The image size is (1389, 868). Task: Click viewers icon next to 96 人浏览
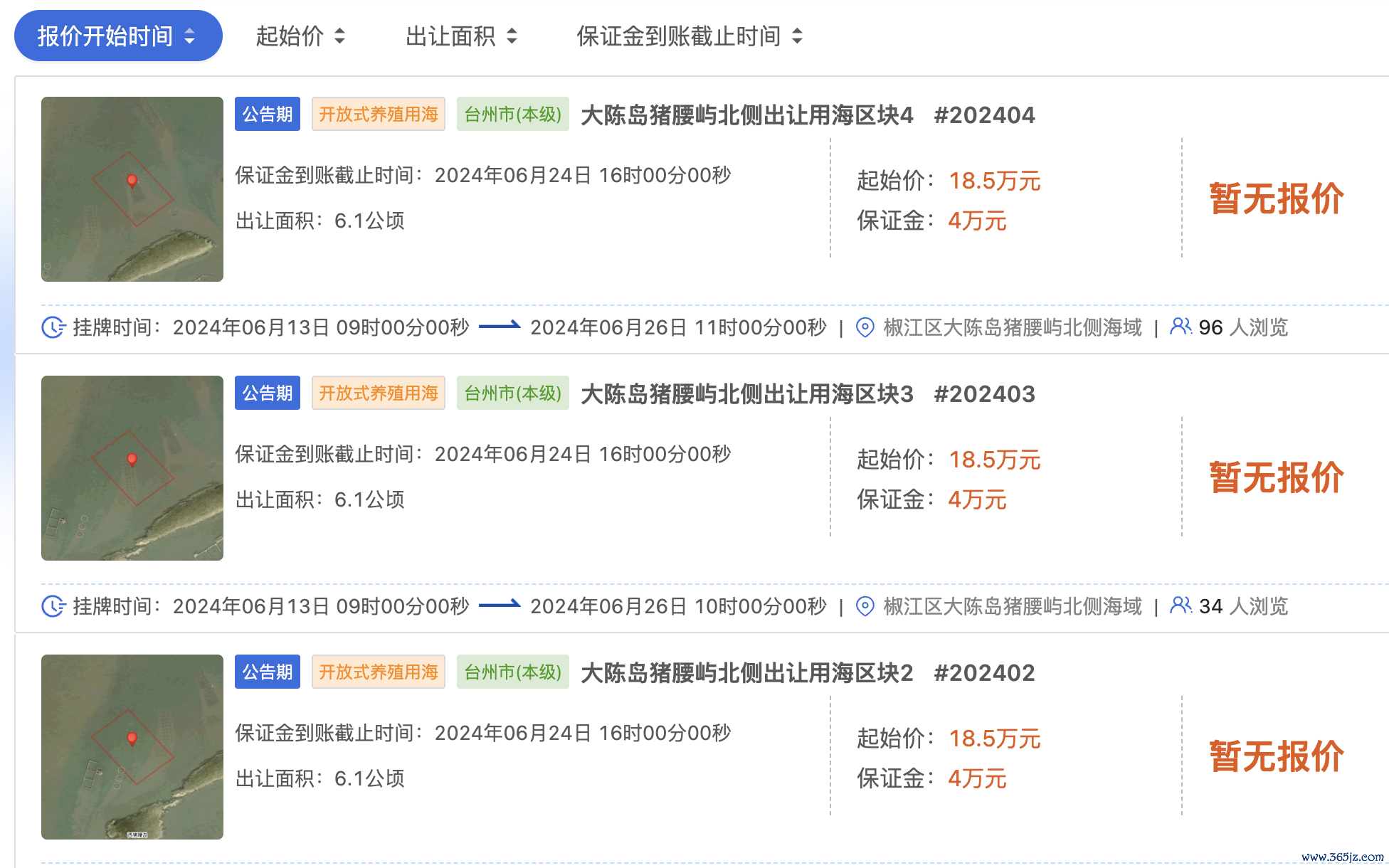coord(1181,327)
